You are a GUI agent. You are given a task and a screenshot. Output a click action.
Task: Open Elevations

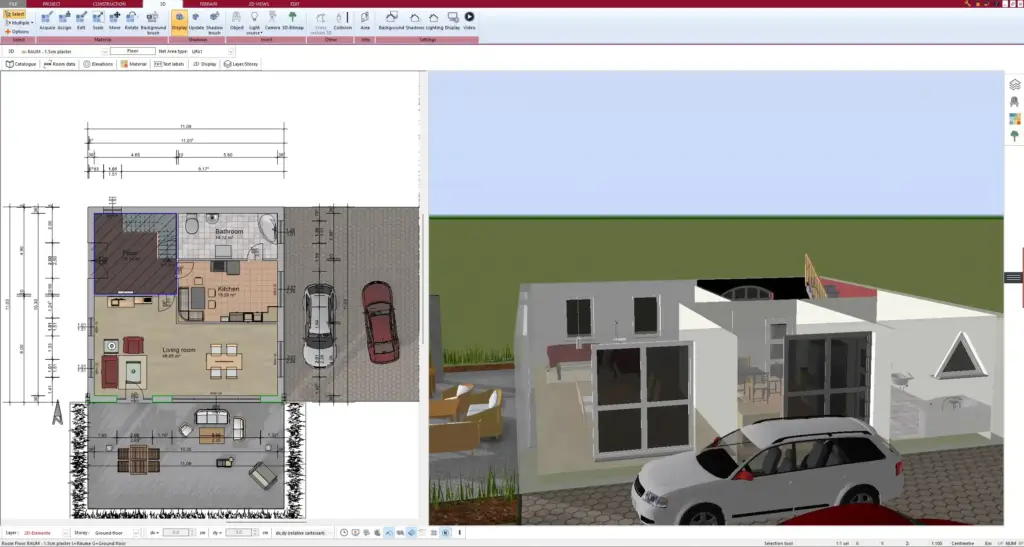(x=98, y=64)
